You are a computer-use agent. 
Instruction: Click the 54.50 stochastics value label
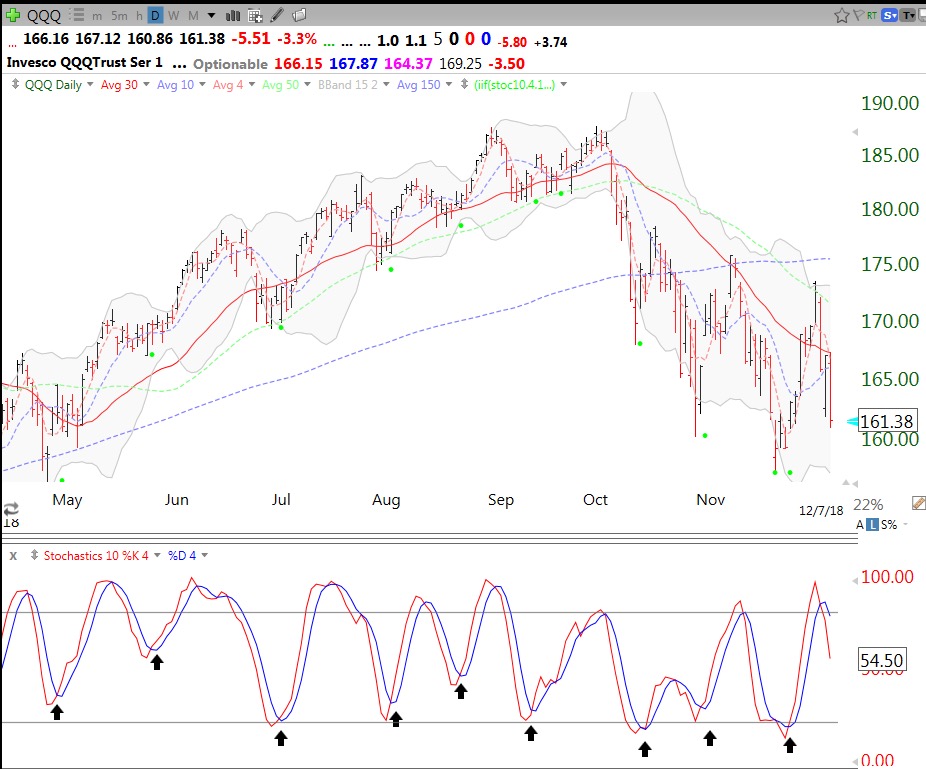(x=882, y=660)
